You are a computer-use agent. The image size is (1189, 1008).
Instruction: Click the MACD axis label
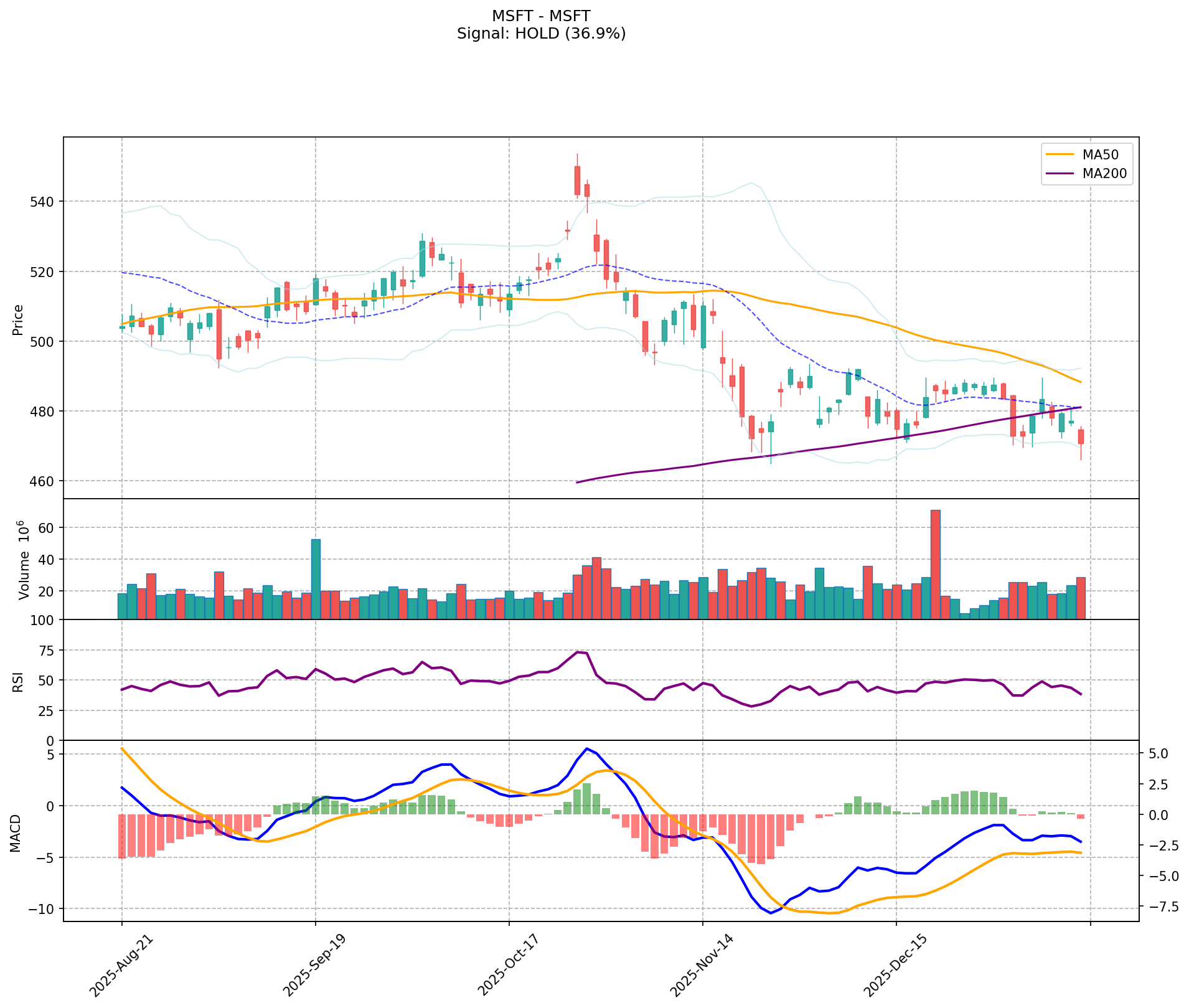(17, 832)
